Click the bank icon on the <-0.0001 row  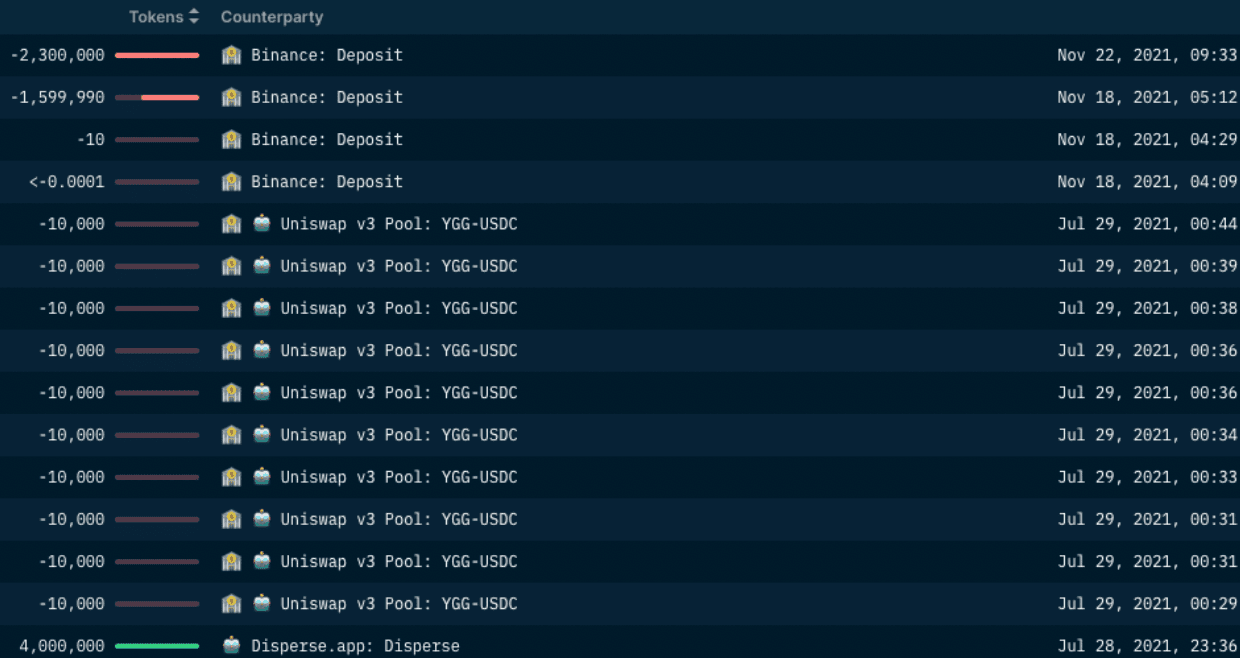[231, 182]
